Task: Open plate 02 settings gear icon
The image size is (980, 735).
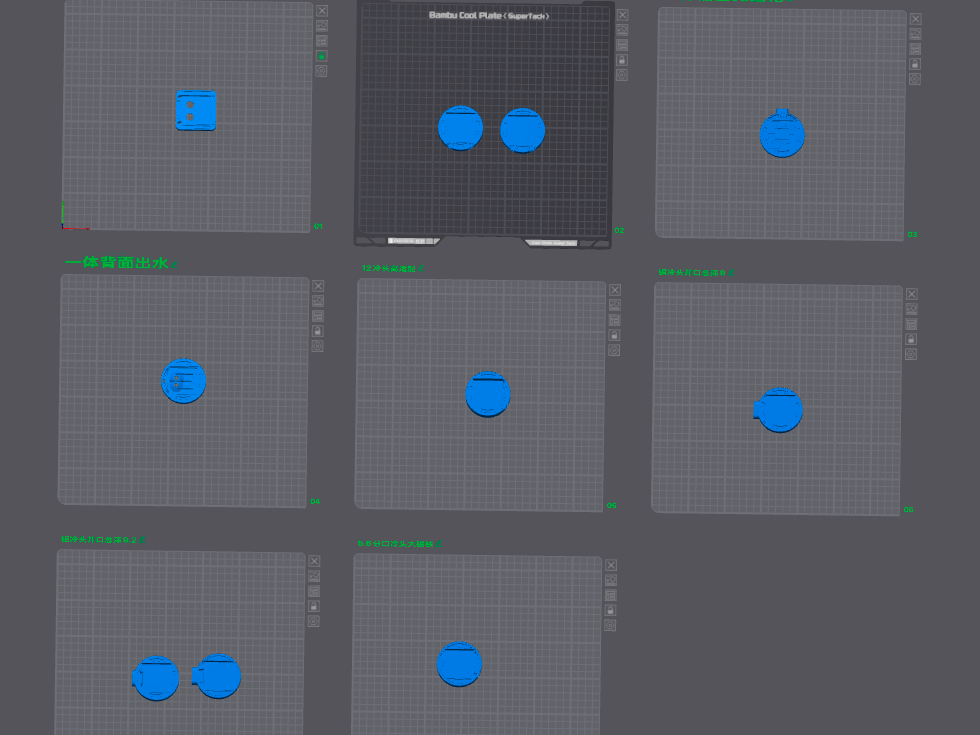Action: (622, 74)
